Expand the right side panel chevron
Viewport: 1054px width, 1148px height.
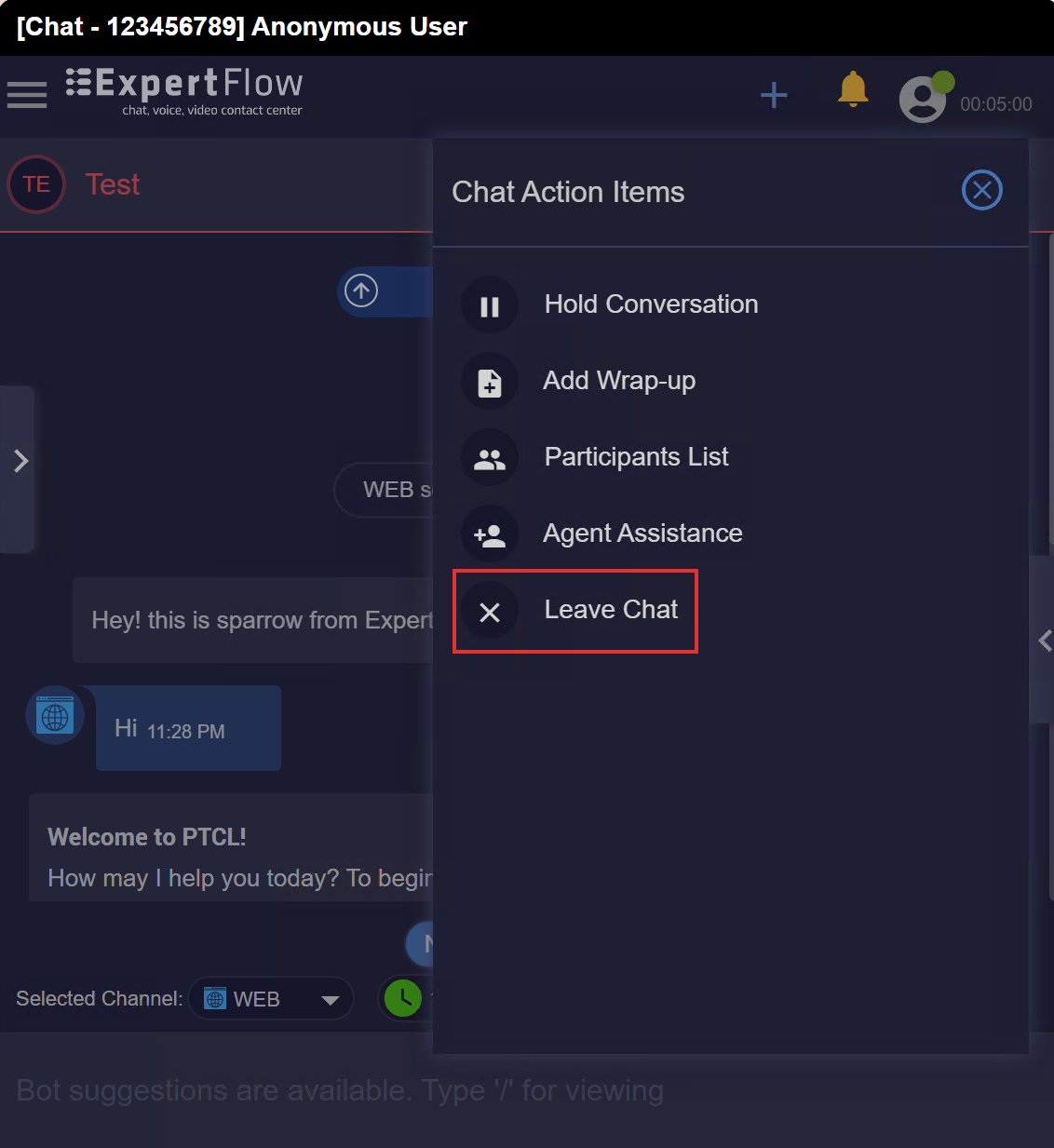(1045, 641)
